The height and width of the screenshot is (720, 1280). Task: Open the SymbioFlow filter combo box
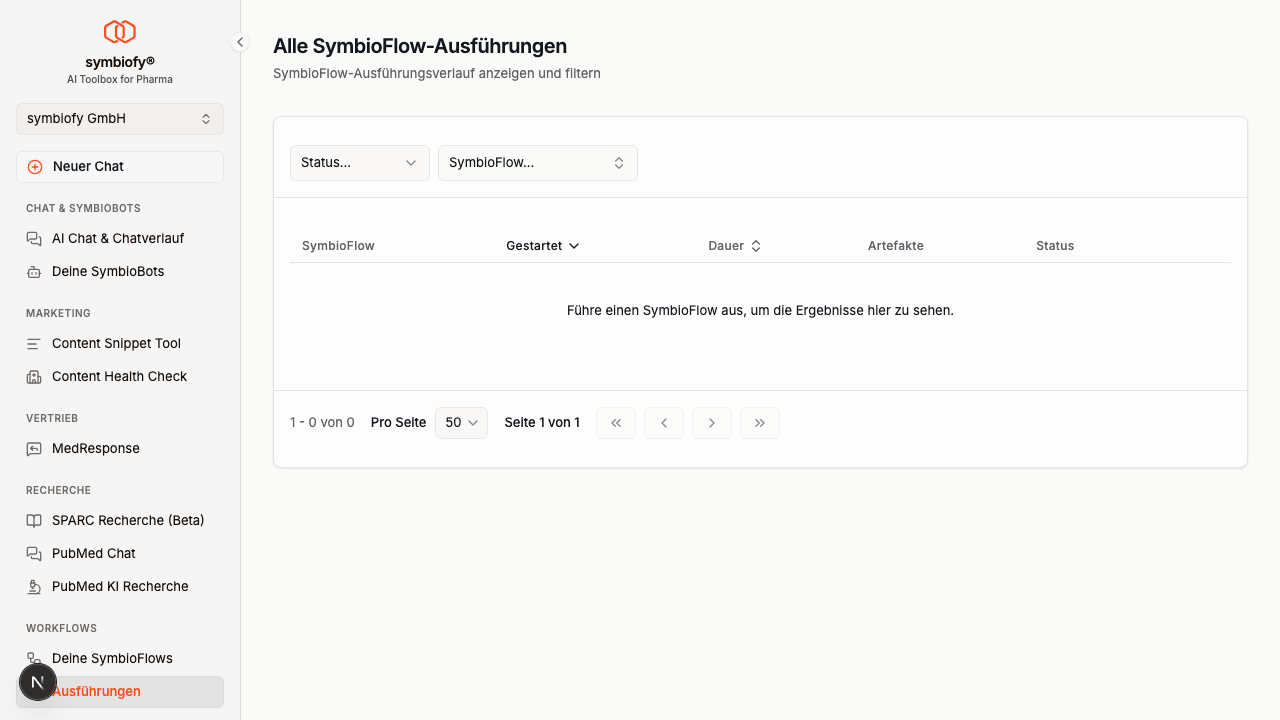point(537,163)
